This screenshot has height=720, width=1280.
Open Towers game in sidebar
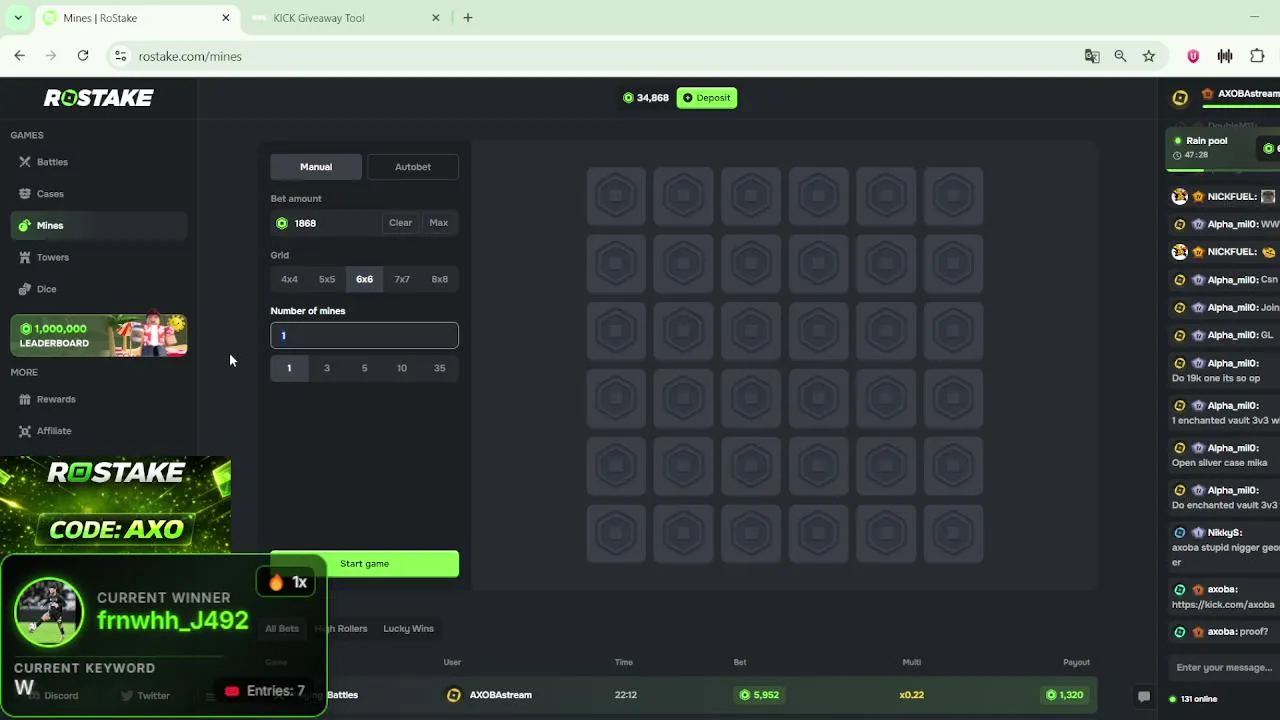(x=52, y=257)
